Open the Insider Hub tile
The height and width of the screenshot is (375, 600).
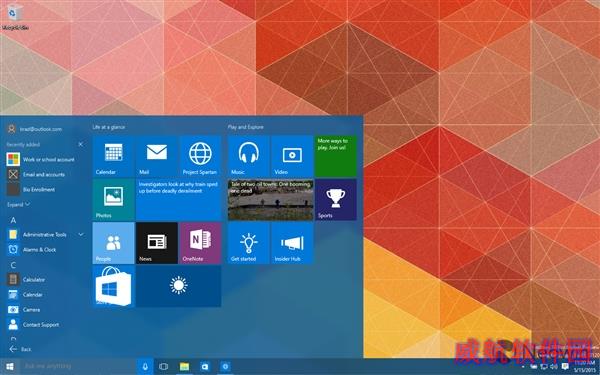coord(292,243)
